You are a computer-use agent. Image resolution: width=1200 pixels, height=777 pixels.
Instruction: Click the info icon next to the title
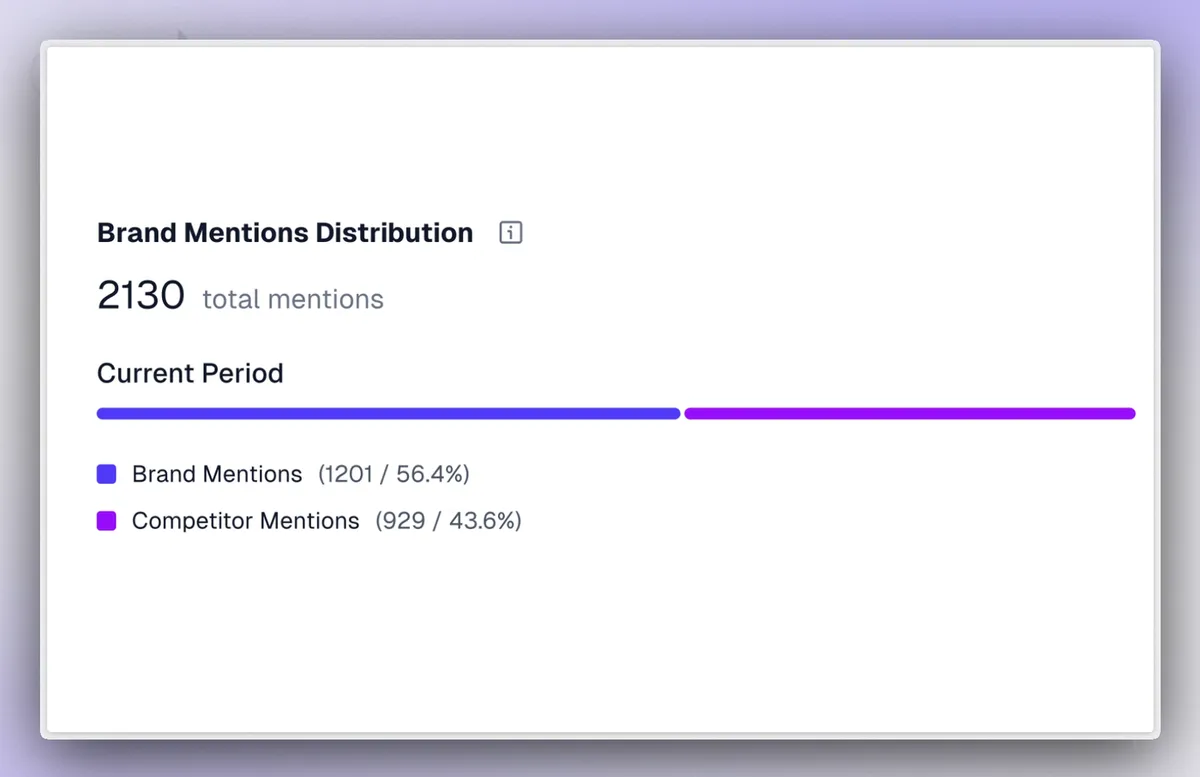511,232
